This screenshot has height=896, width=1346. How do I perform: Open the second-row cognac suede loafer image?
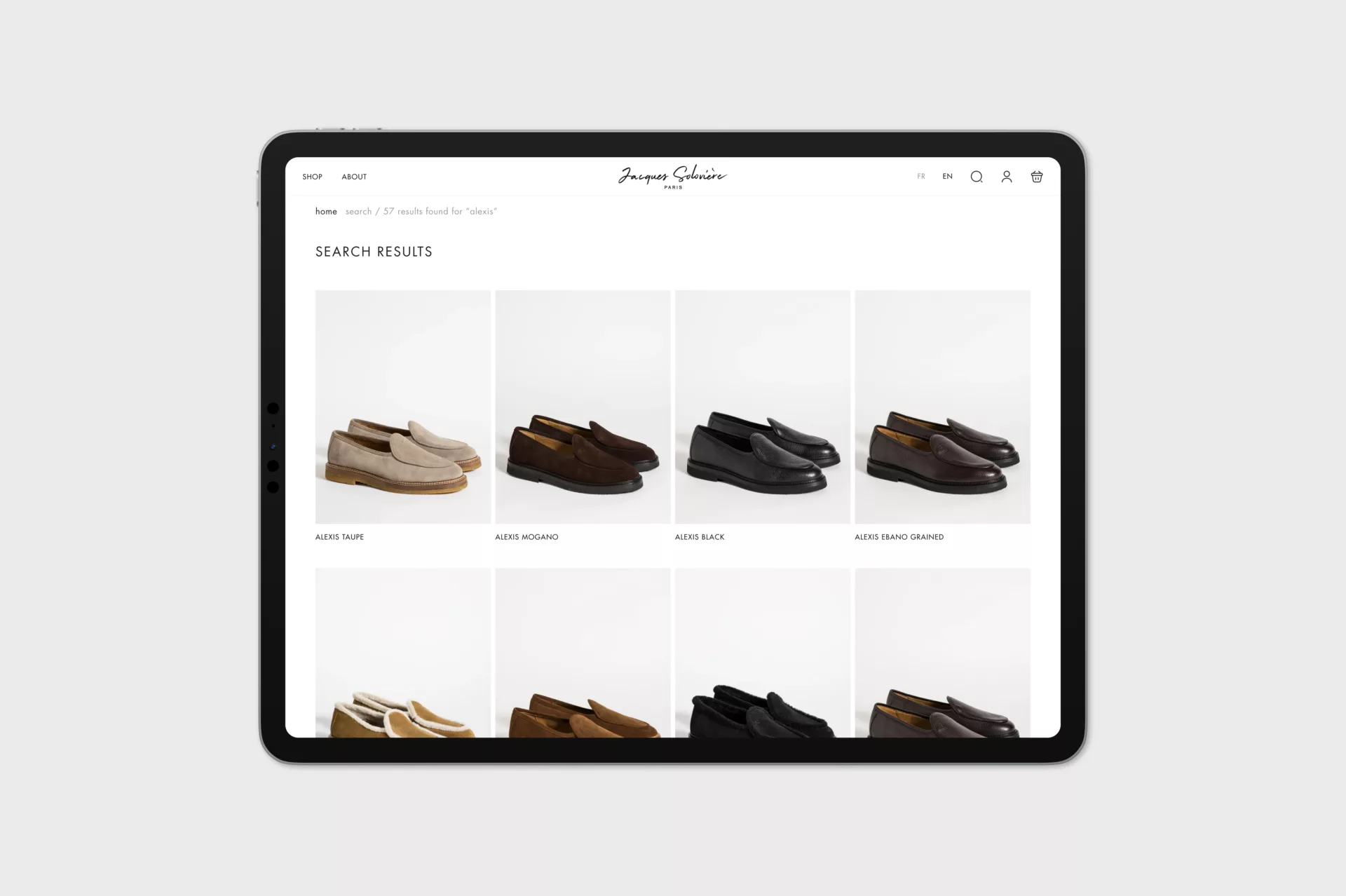point(583,653)
